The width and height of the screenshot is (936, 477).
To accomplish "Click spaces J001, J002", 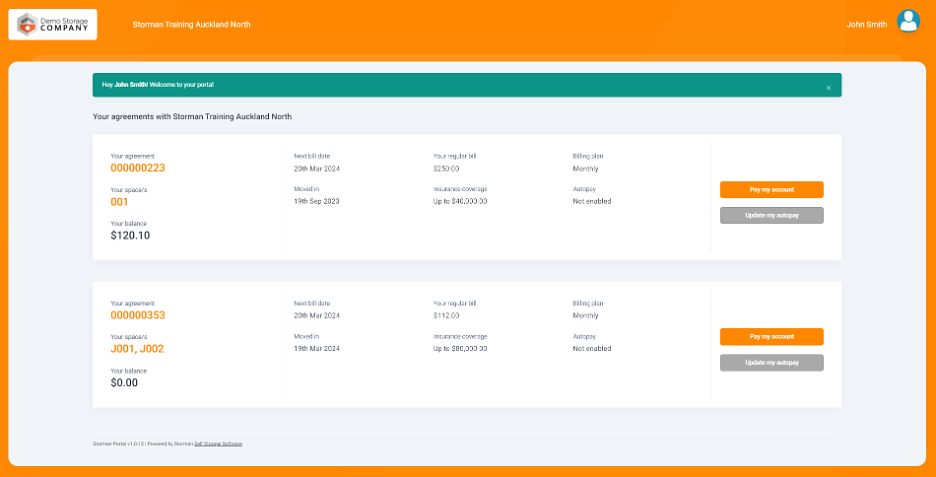I will (x=137, y=349).
